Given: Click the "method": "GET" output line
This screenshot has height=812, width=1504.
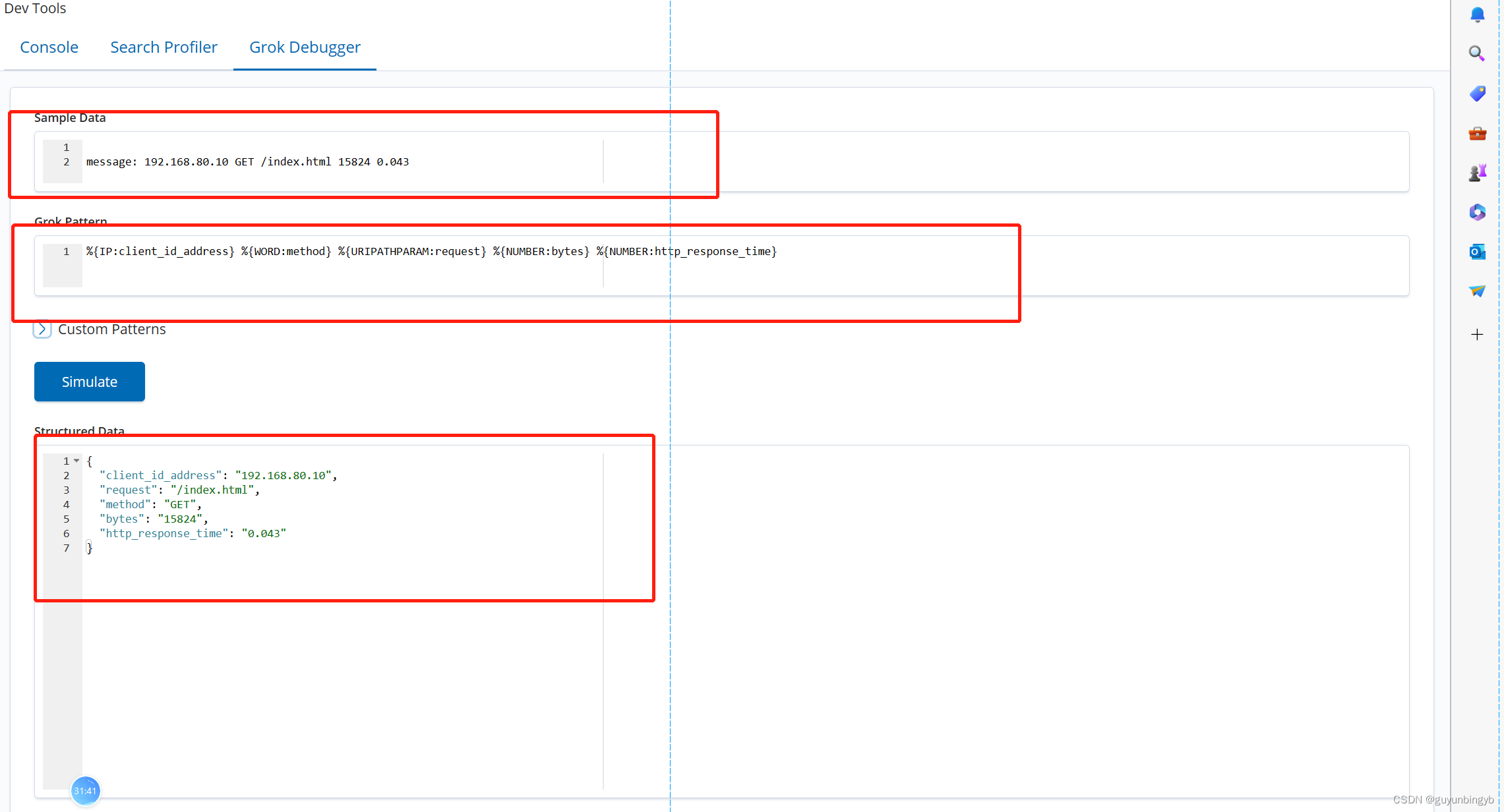Looking at the screenshot, I should [x=150, y=504].
